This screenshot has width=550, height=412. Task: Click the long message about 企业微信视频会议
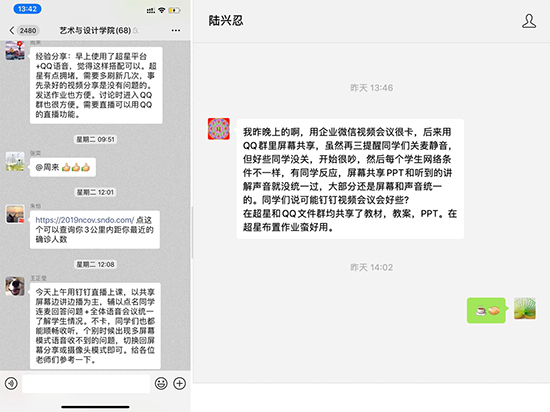pos(350,179)
